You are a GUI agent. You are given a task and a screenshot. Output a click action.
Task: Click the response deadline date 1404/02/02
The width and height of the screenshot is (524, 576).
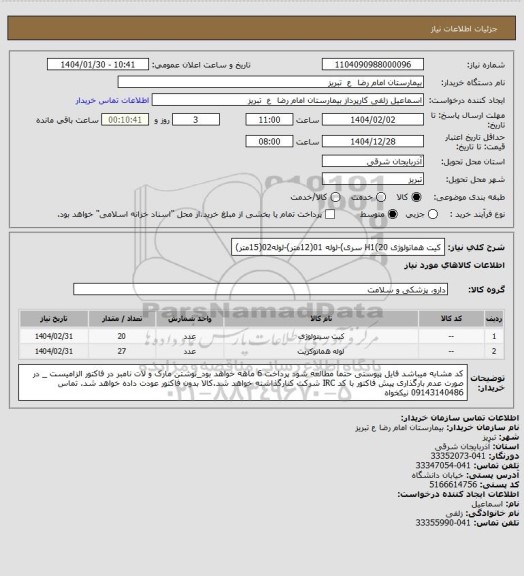[373, 120]
